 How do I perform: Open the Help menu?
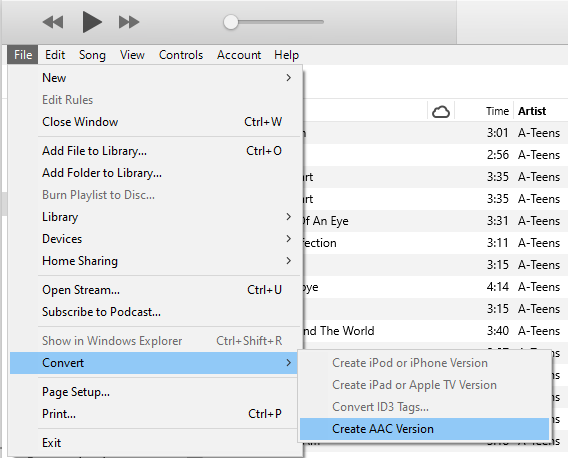pyautogui.click(x=286, y=55)
